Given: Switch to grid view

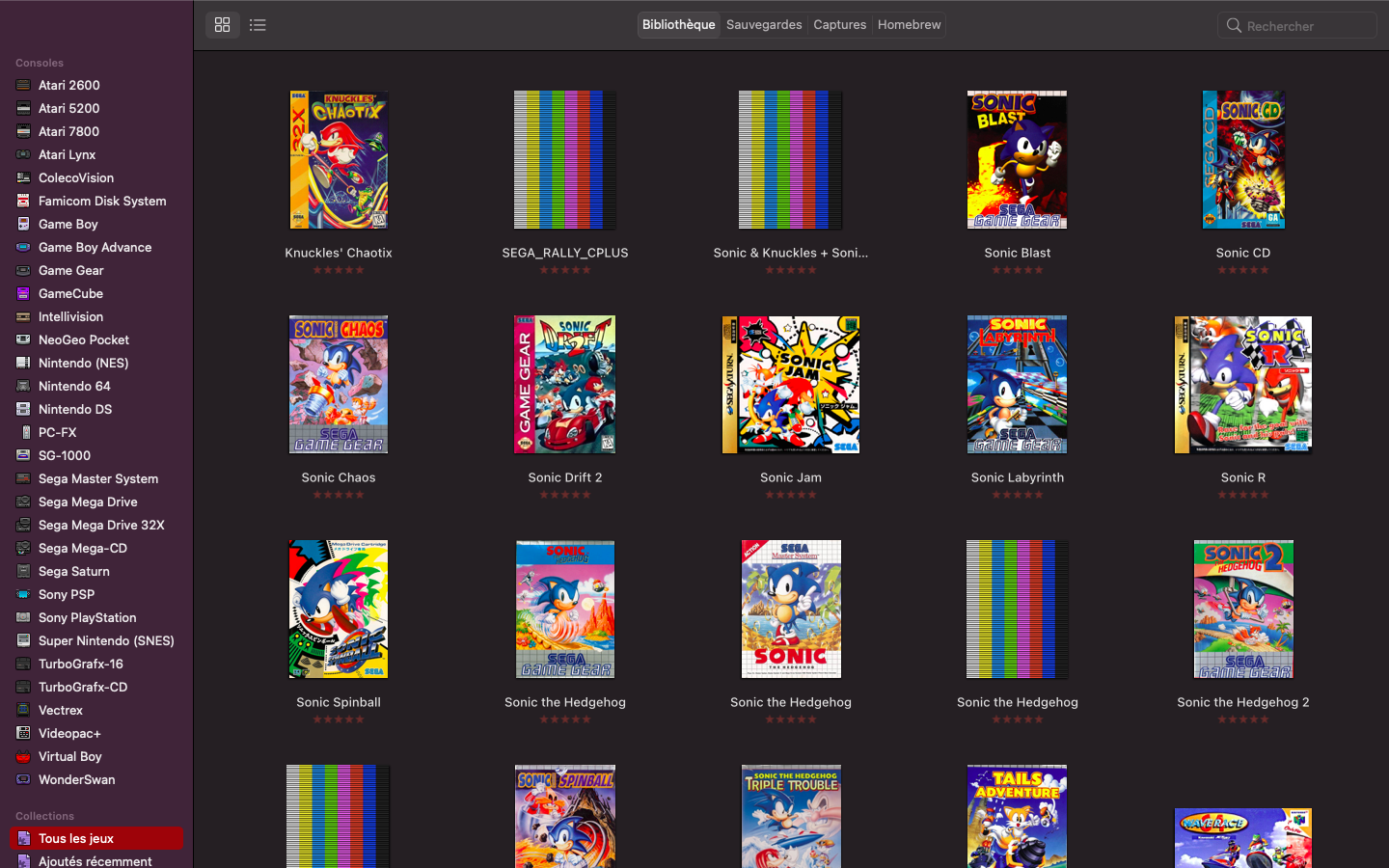Looking at the screenshot, I should [x=222, y=25].
